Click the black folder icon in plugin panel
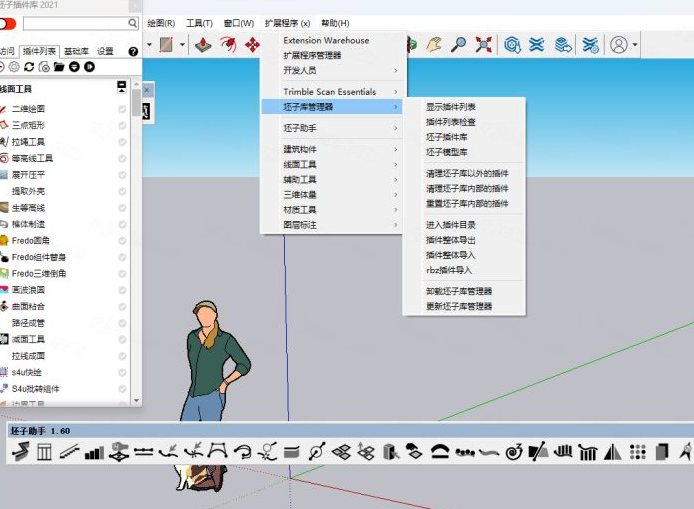Viewport: 694px width, 509px height. coord(59,67)
